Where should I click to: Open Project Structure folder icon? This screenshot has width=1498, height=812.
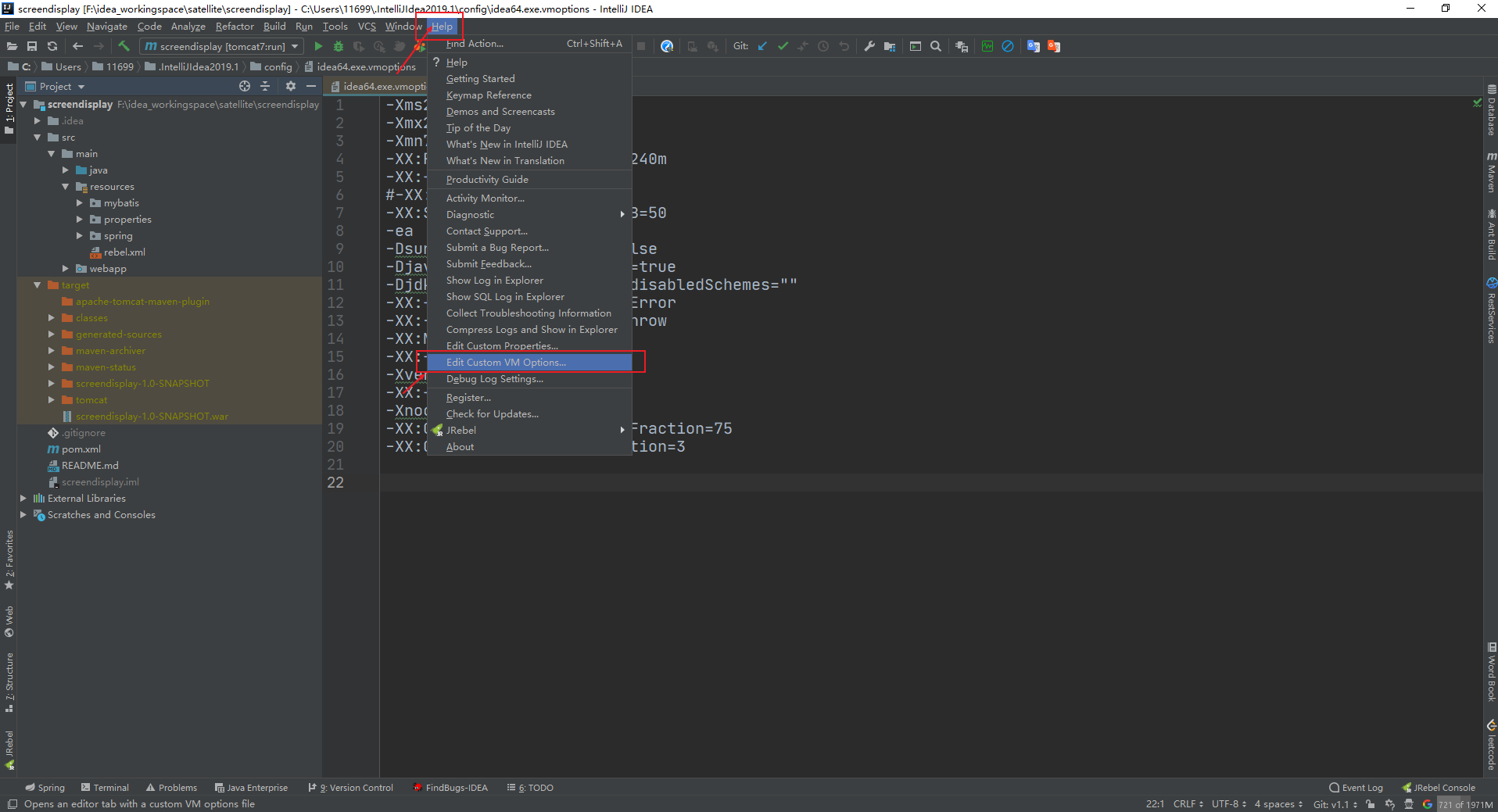click(889, 46)
